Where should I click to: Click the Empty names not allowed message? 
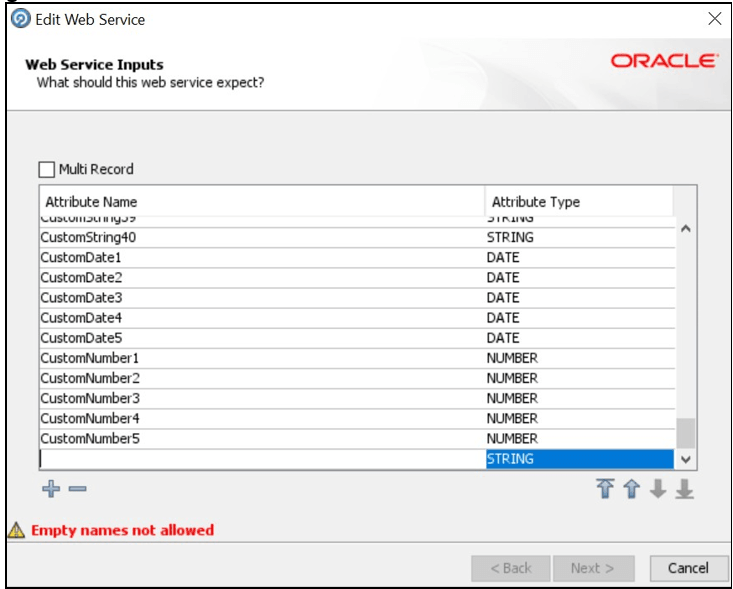click(122, 530)
